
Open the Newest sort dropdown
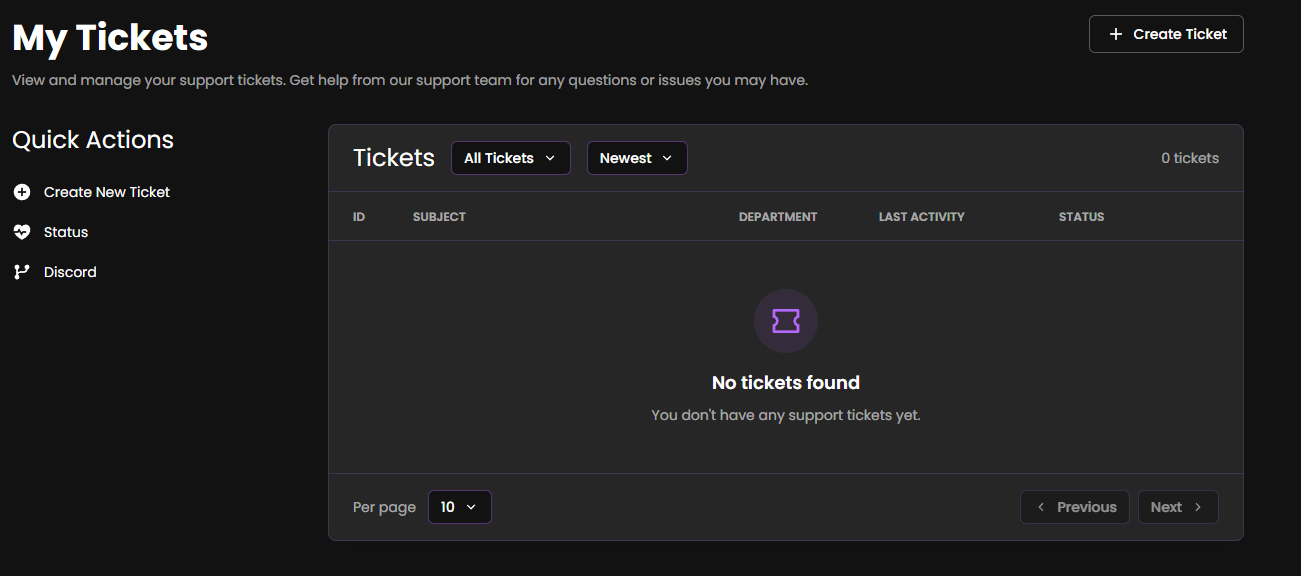point(637,158)
